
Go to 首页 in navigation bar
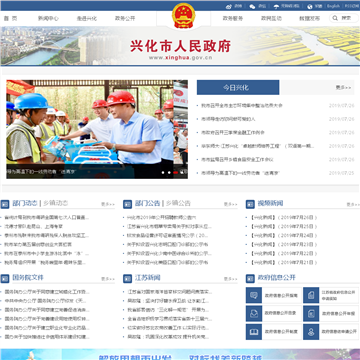point(10,18)
